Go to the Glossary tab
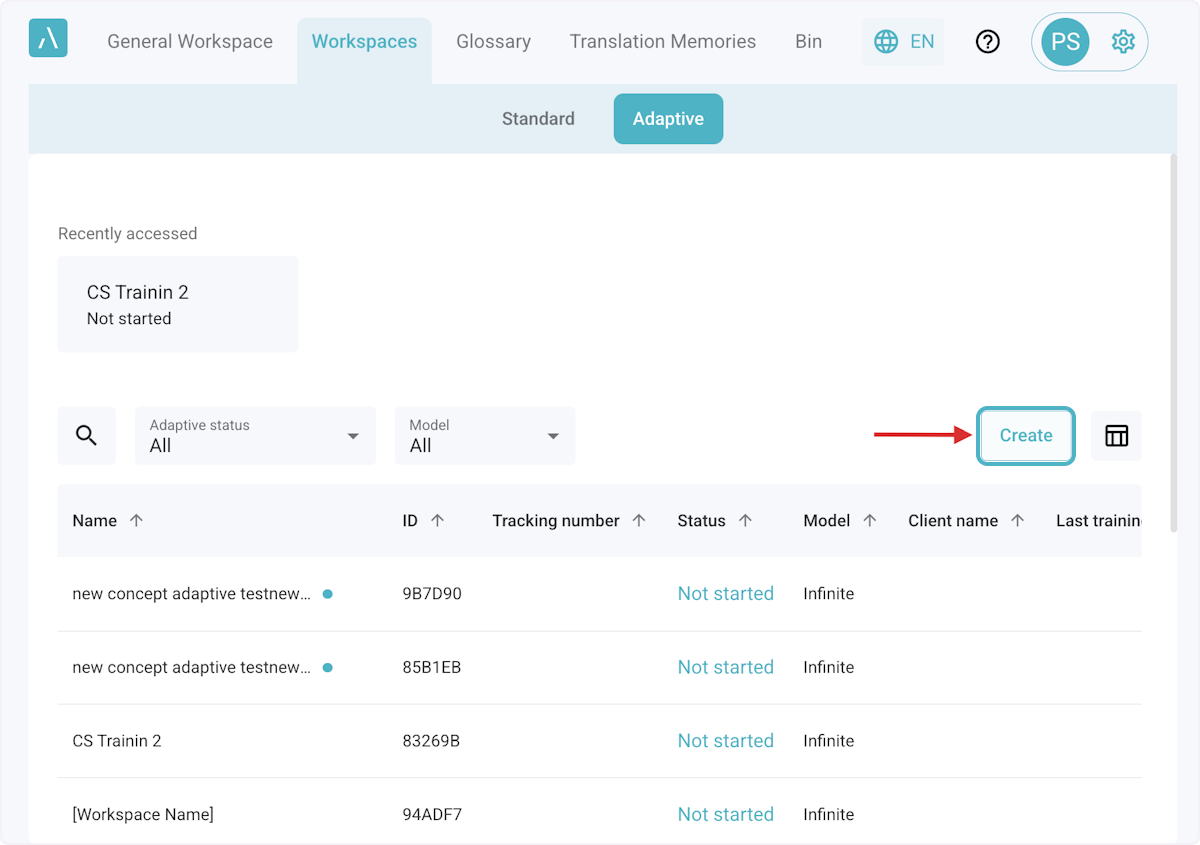Screen dimensions: 1200x845 (x=493, y=42)
